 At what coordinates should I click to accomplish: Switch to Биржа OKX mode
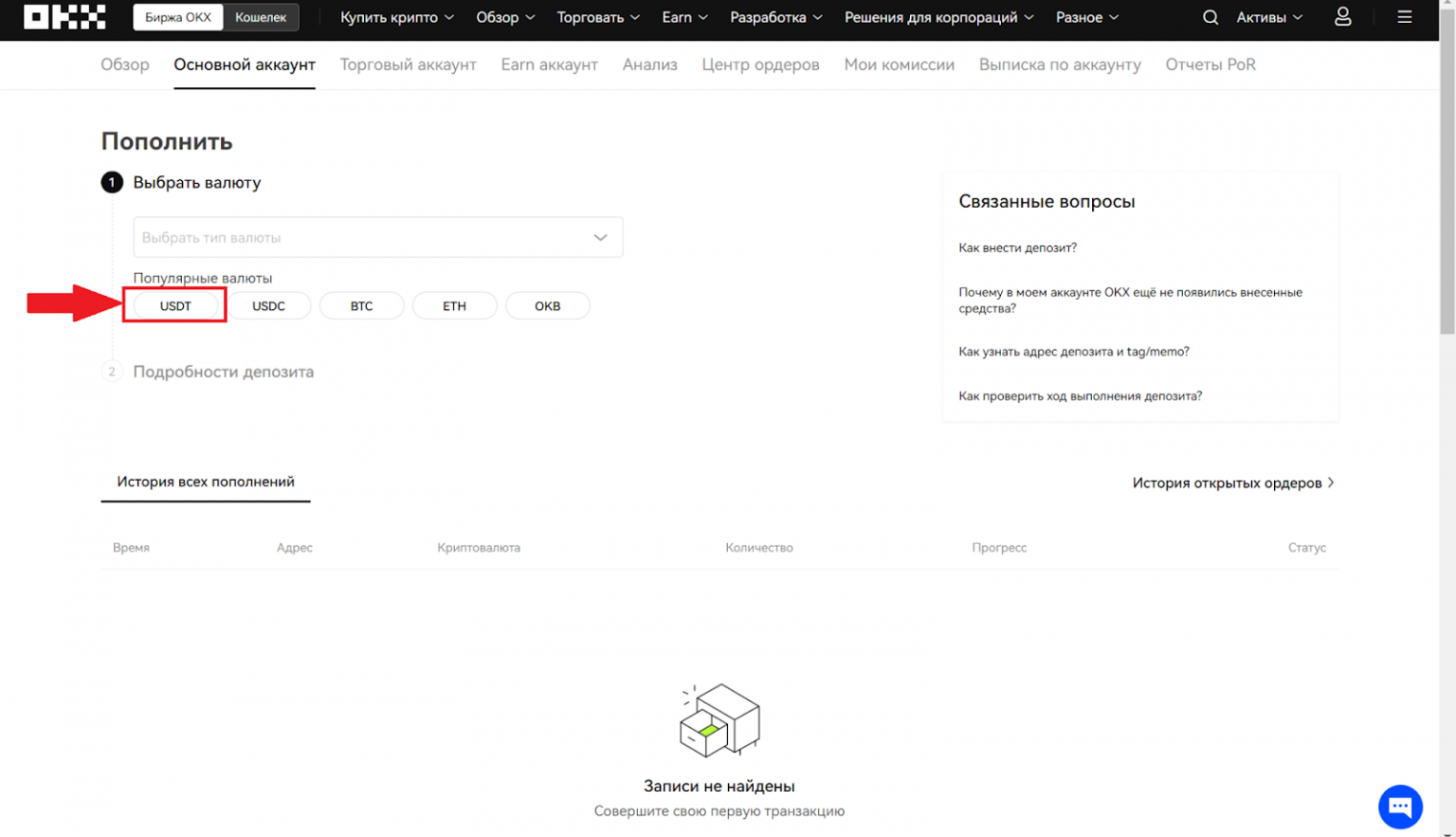coord(178,17)
